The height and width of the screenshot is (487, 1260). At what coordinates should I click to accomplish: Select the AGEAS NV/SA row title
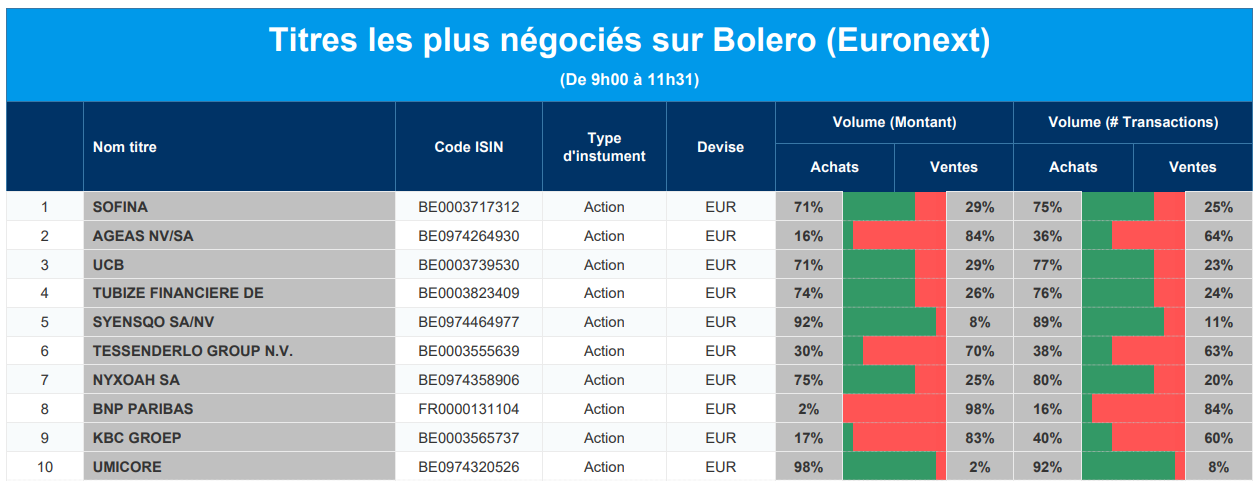(143, 236)
